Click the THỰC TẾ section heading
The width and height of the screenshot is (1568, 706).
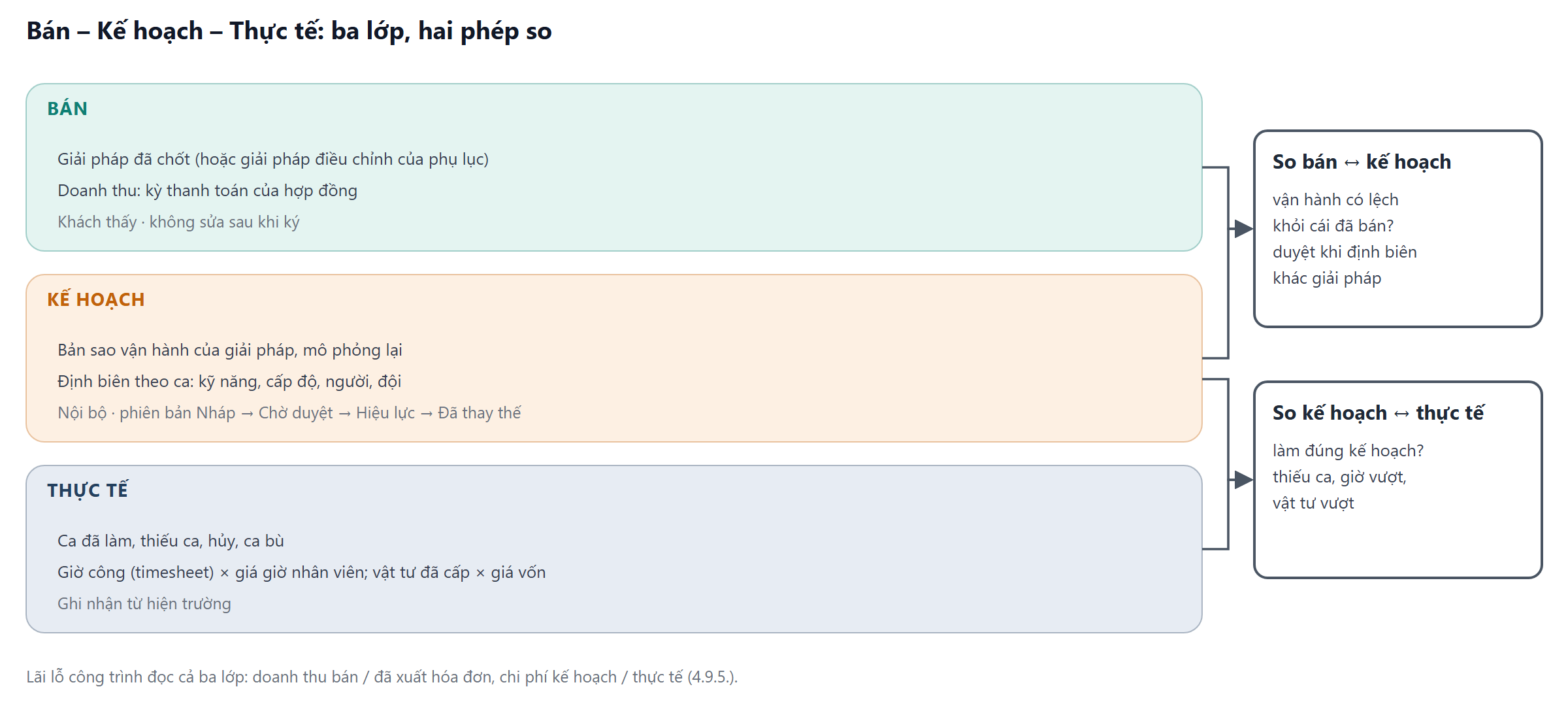pos(88,490)
